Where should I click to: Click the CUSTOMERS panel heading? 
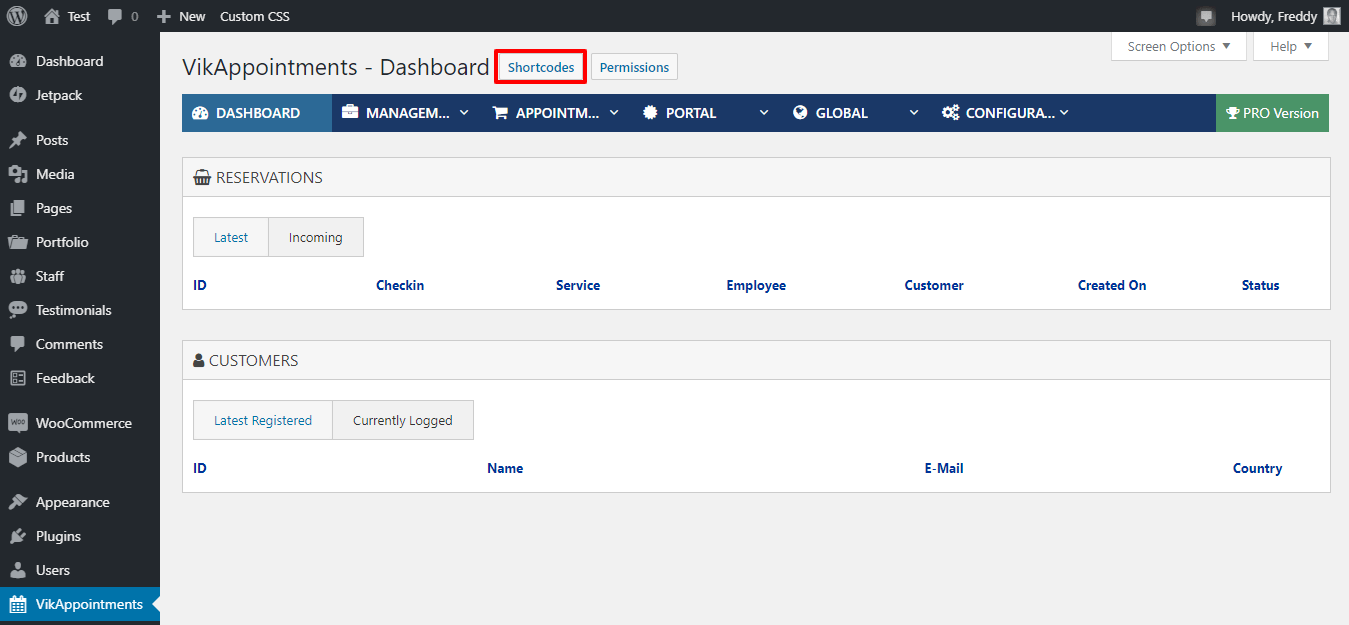(253, 360)
